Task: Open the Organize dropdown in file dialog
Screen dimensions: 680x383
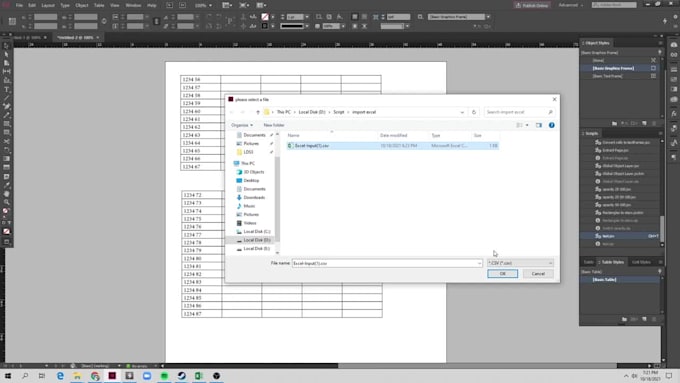Action: 242,125
